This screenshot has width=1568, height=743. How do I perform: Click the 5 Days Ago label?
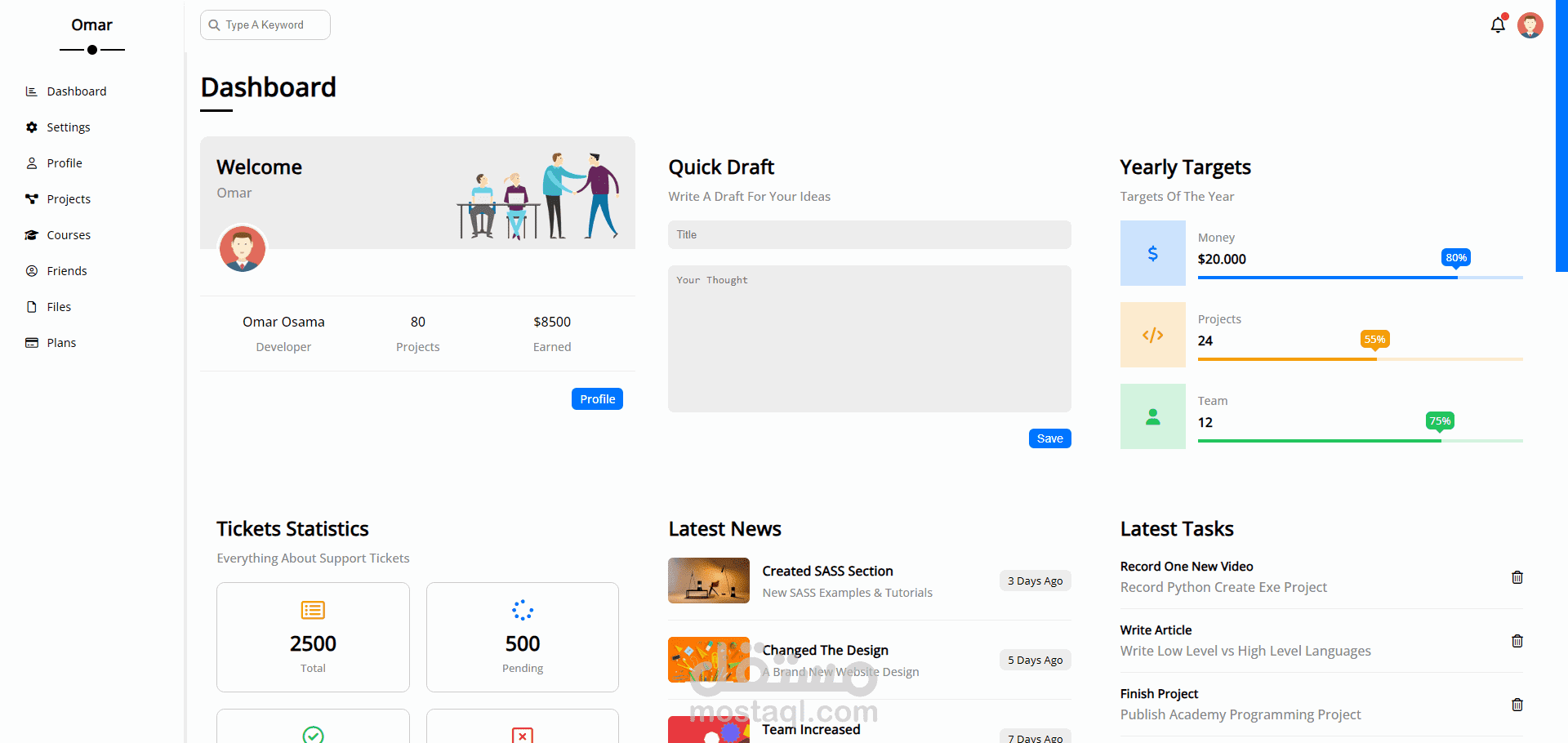click(1035, 660)
